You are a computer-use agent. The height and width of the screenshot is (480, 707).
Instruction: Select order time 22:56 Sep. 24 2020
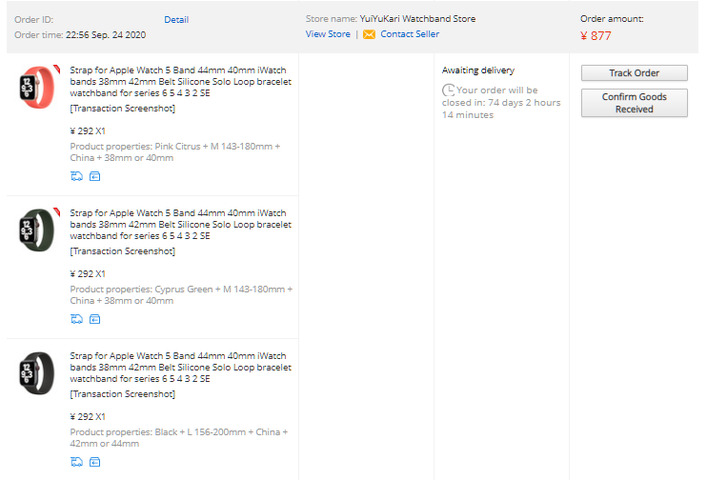coord(106,35)
